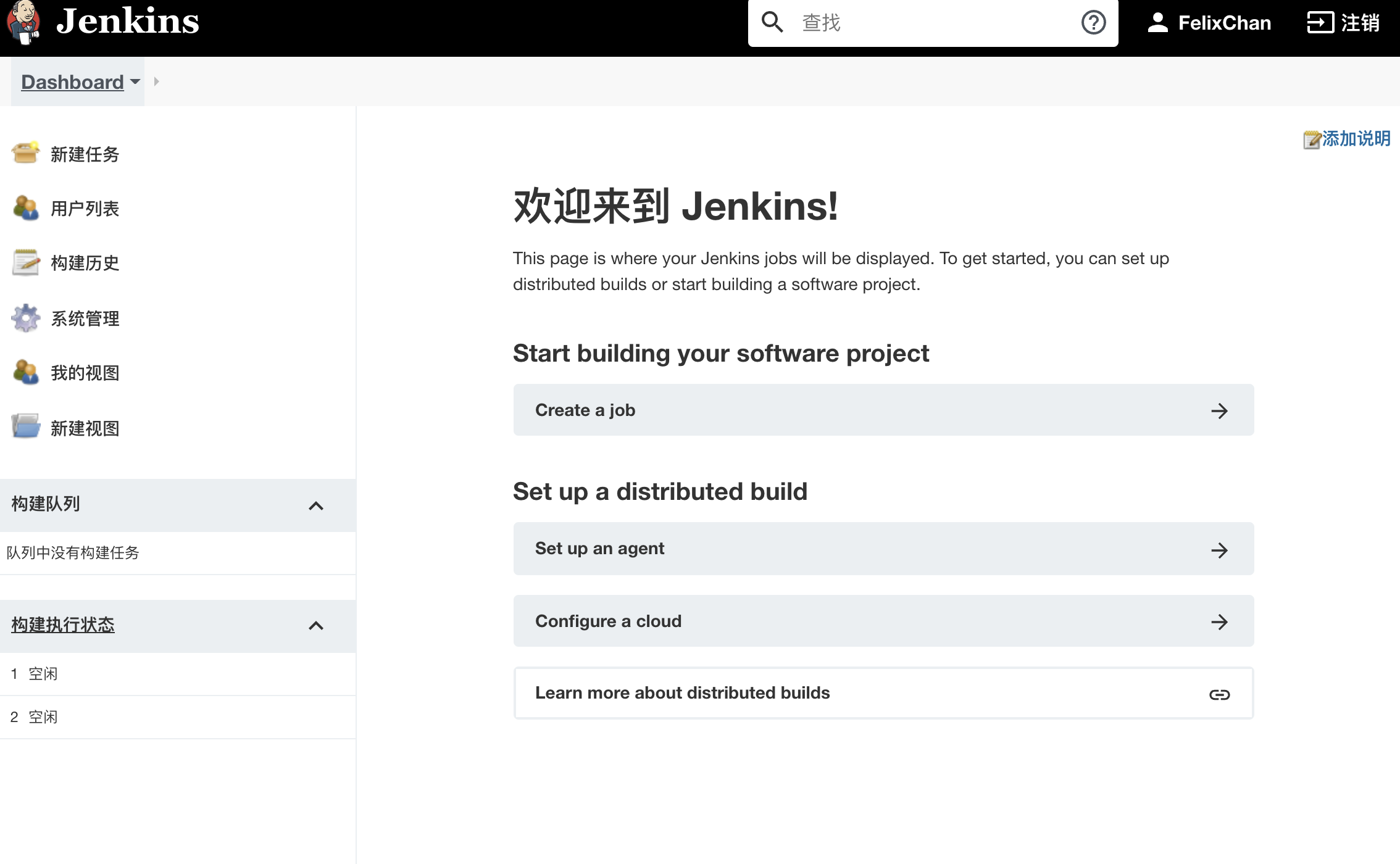
Task: Open Learn more about distributed builds
Action: click(883, 693)
